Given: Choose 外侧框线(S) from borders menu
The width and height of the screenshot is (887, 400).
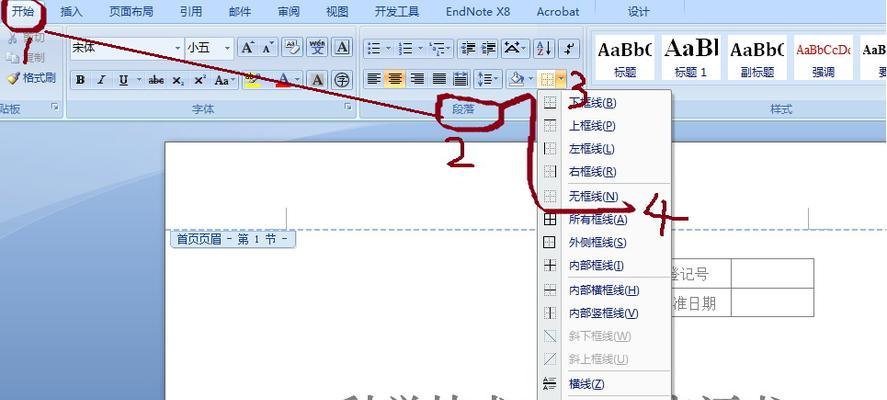Looking at the screenshot, I should tap(604, 242).
